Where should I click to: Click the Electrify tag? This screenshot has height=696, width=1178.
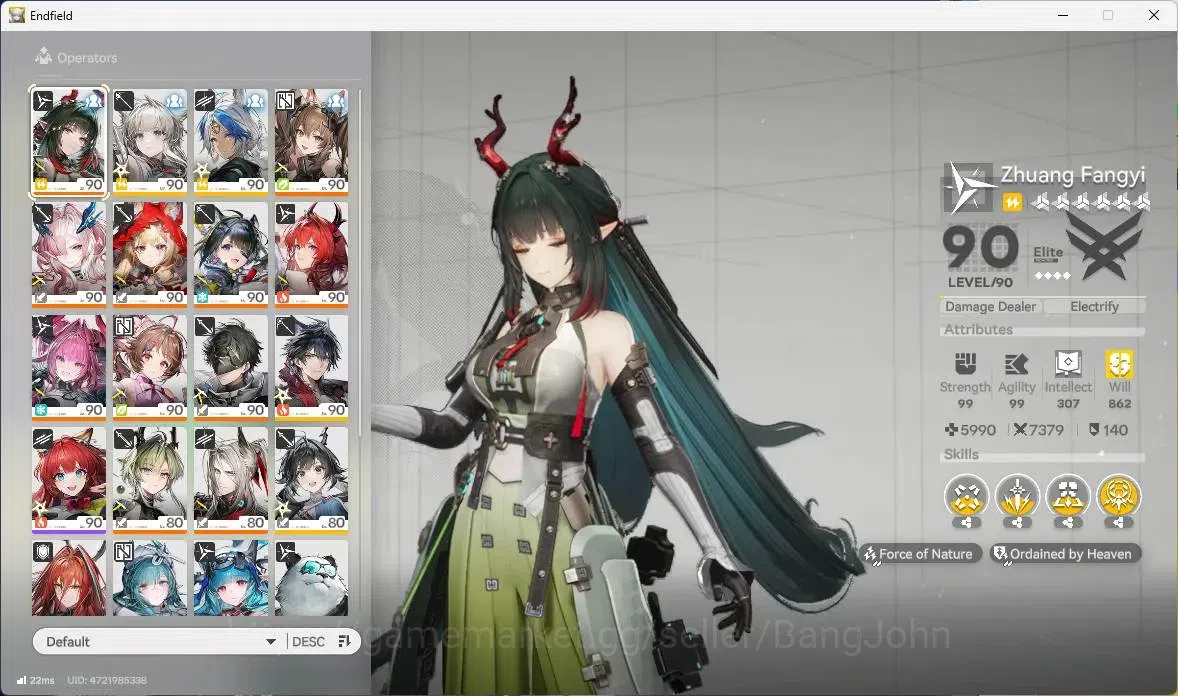(x=1095, y=307)
